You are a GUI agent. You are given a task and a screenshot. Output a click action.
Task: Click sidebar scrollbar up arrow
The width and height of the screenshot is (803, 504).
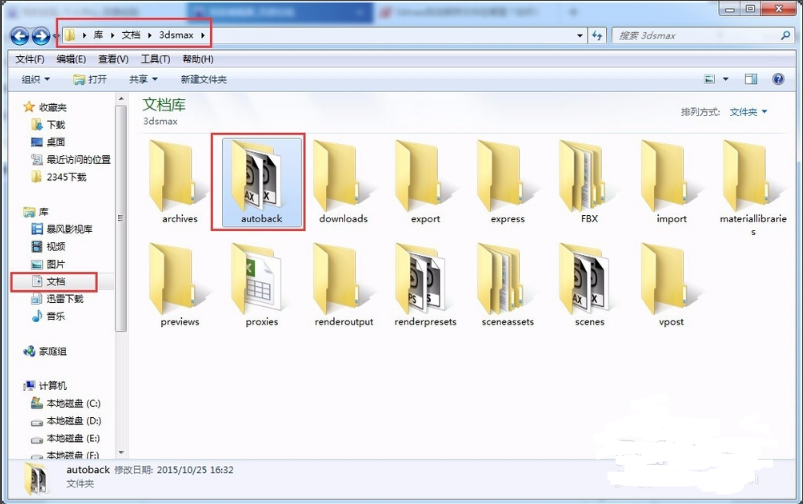[x=121, y=99]
